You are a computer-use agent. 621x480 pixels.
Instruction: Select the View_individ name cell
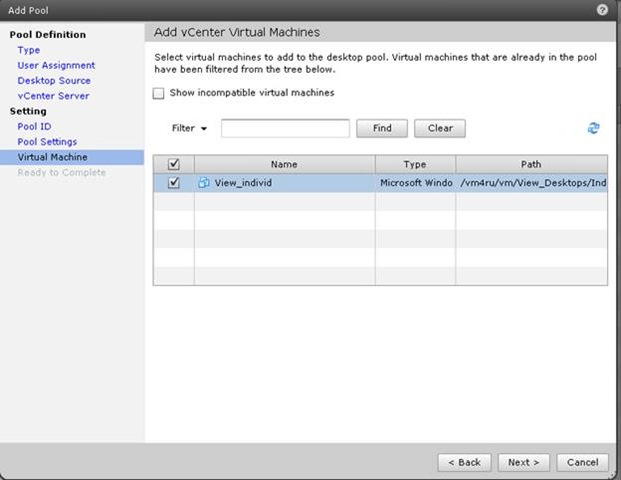point(284,183)
